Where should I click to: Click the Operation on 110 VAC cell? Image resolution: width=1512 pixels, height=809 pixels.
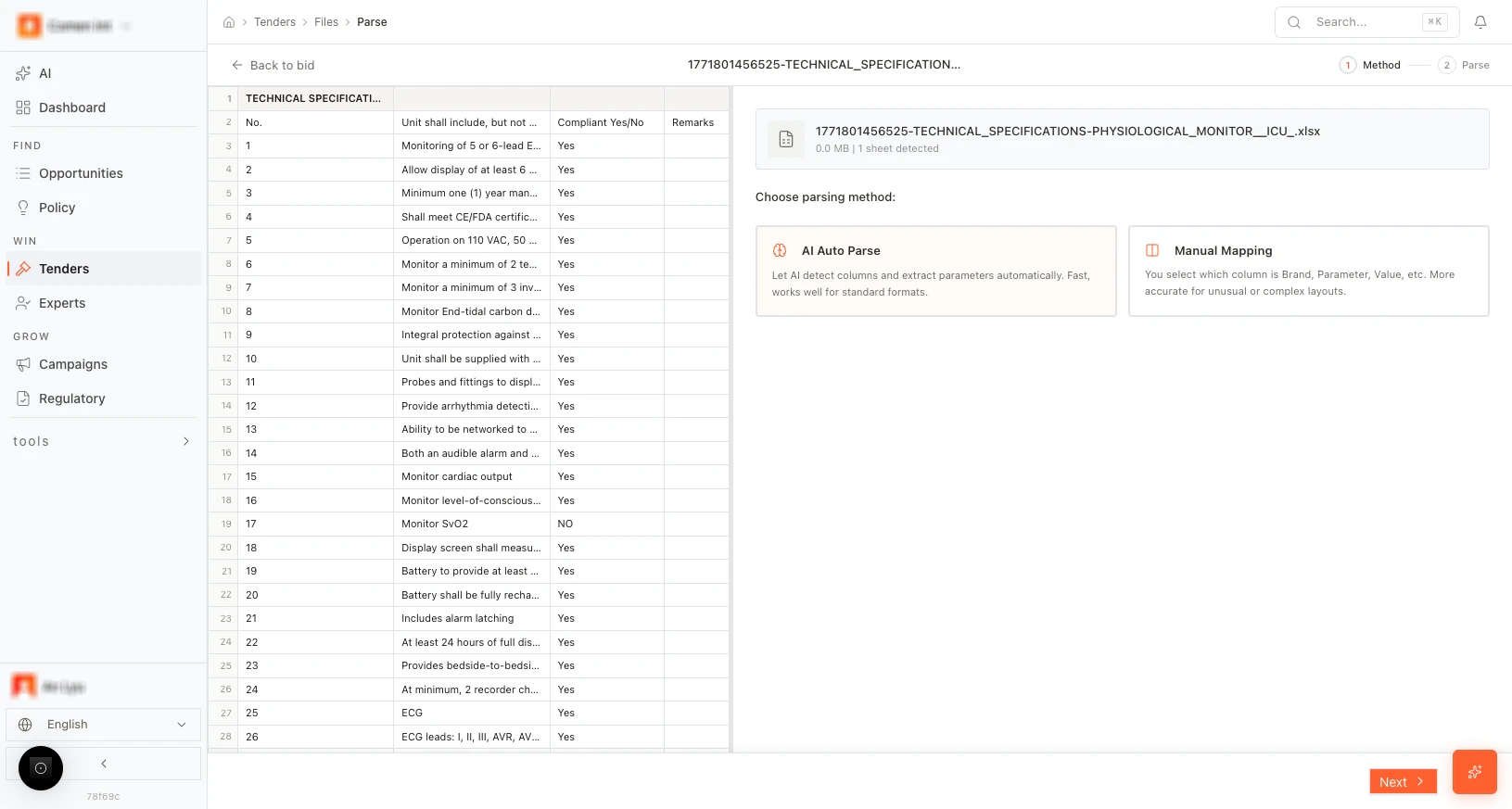(x=472, y=240)
